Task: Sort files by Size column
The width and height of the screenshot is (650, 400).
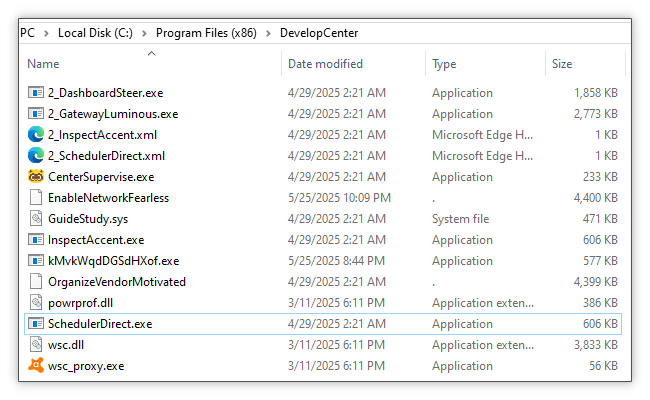Action: [x=562, y=64]
